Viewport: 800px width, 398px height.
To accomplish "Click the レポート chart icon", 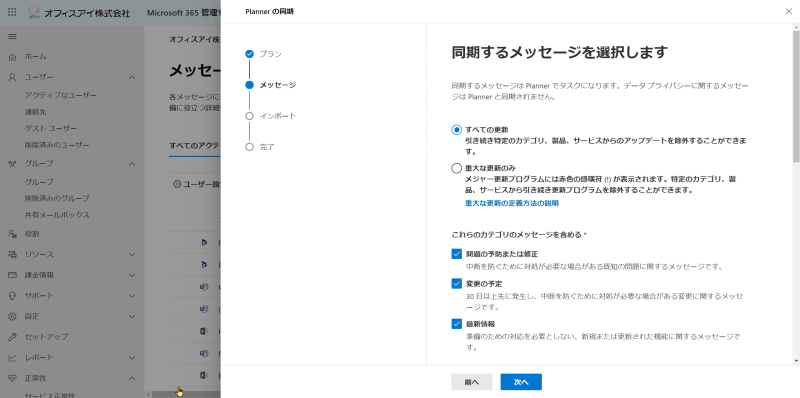I will tap(12, 358).
